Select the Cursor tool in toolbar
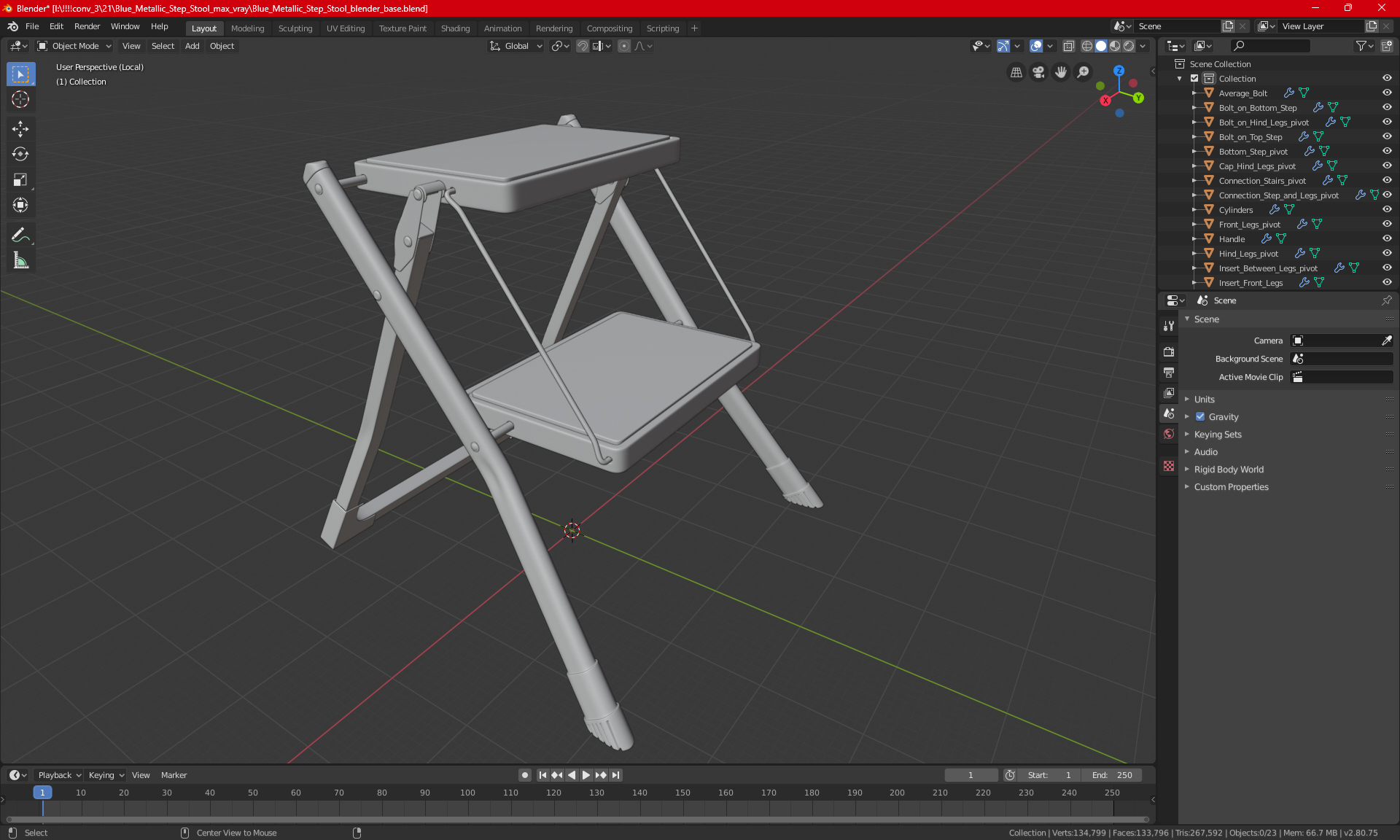 tap(20, 100)
